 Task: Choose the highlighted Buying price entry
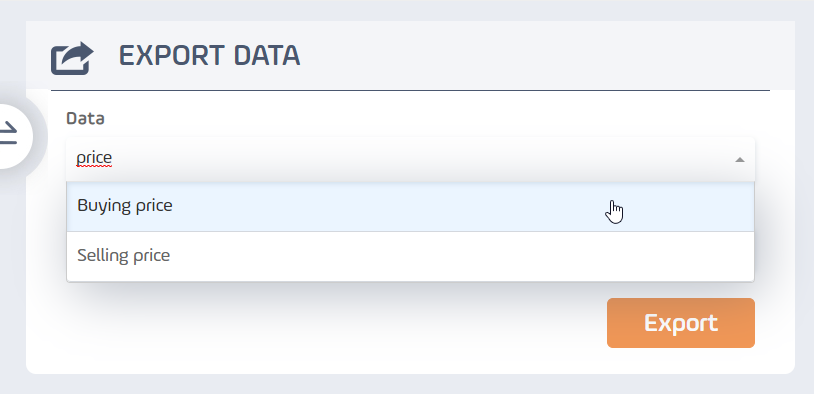coord(410,206)
